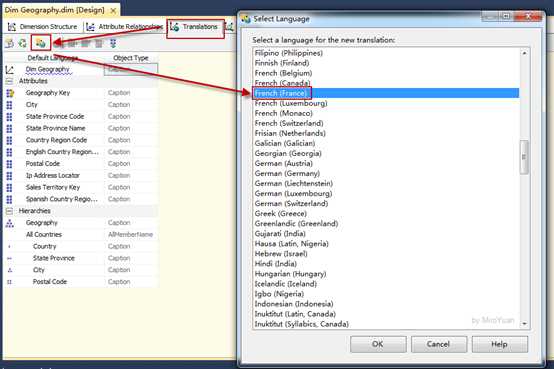Click the Select Language dialog title icon

click(x=246, y=19)
